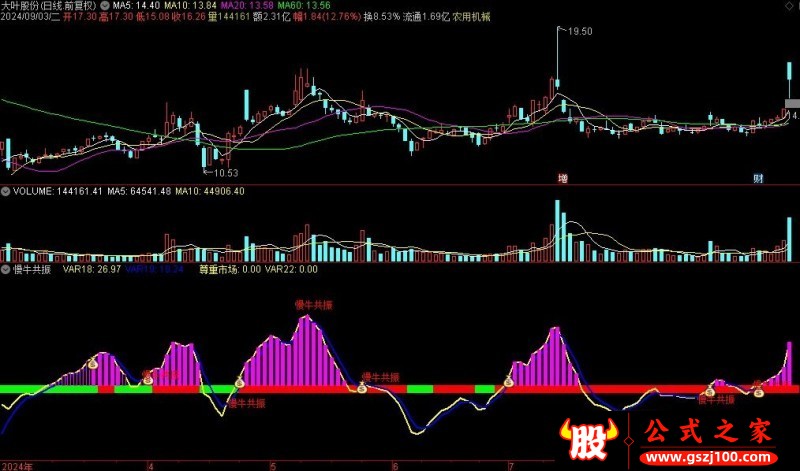Click the float shares 流通1.69亿
This screenshot has height=471, width=800.
point(427,17)
